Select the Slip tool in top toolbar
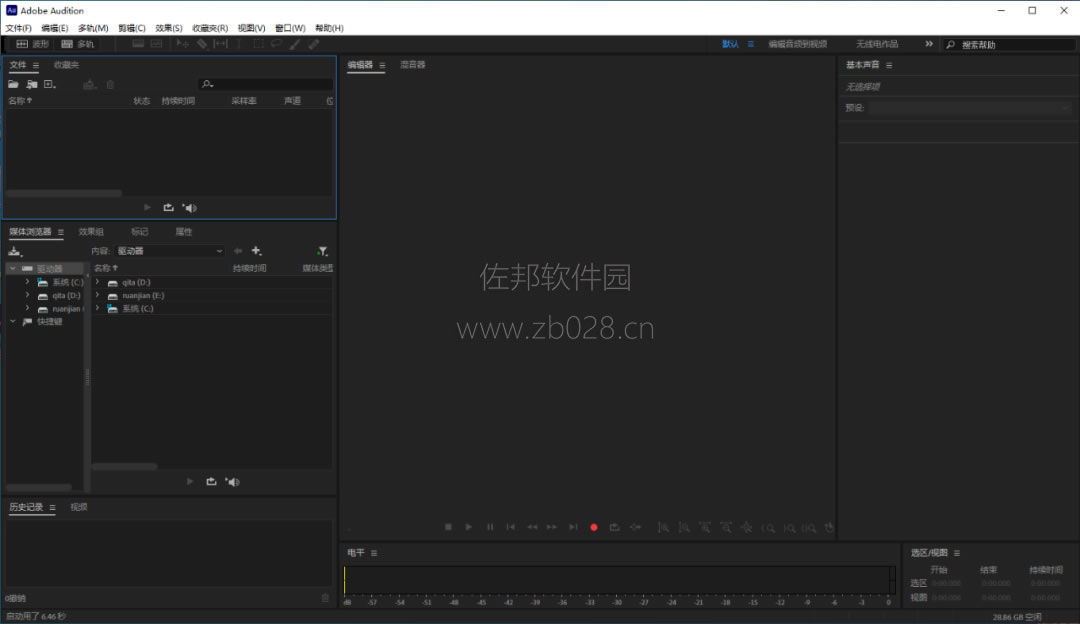1080x624 pixels. click(220, 44)
